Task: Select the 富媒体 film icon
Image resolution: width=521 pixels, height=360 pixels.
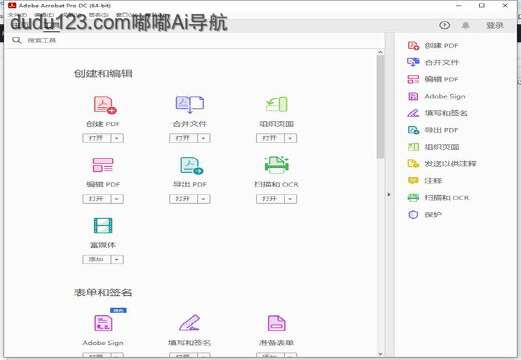Action: click(x=103, y=225)
